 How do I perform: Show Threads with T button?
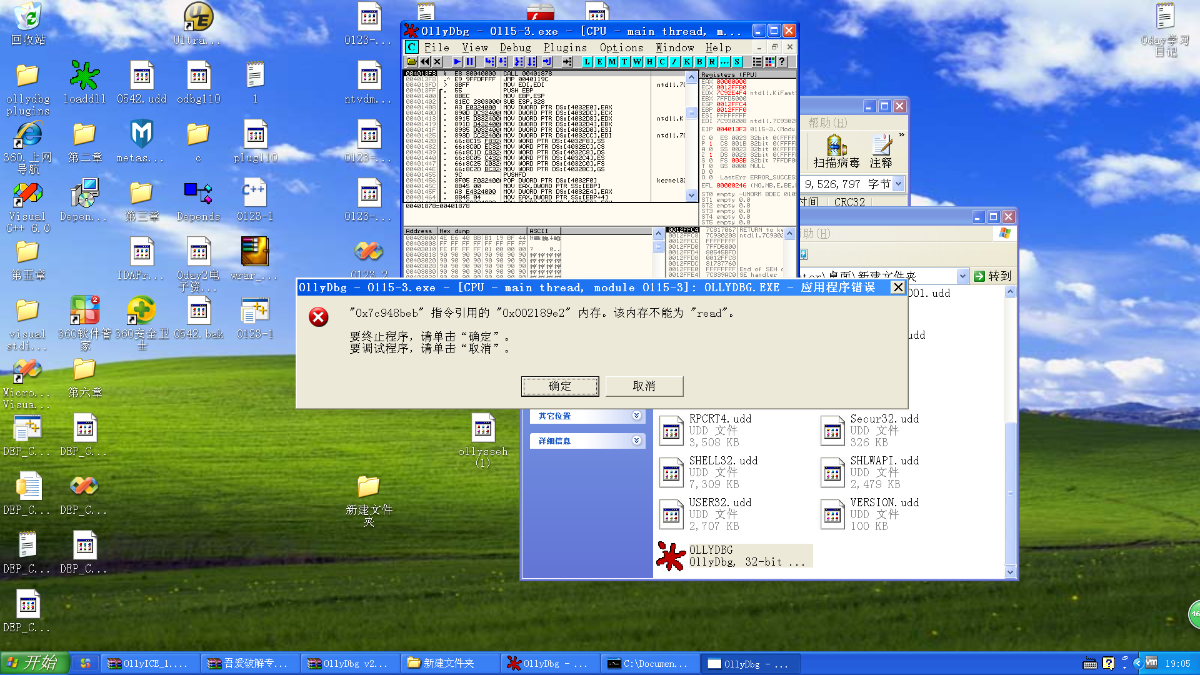point(625,62)
